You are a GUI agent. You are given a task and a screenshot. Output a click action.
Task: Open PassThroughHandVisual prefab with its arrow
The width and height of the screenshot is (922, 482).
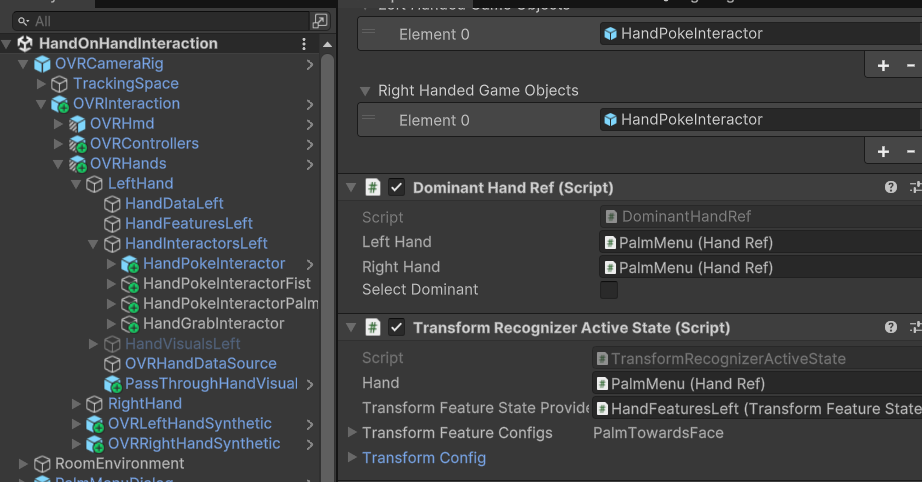pyautogui.click(x=310, y=384)
